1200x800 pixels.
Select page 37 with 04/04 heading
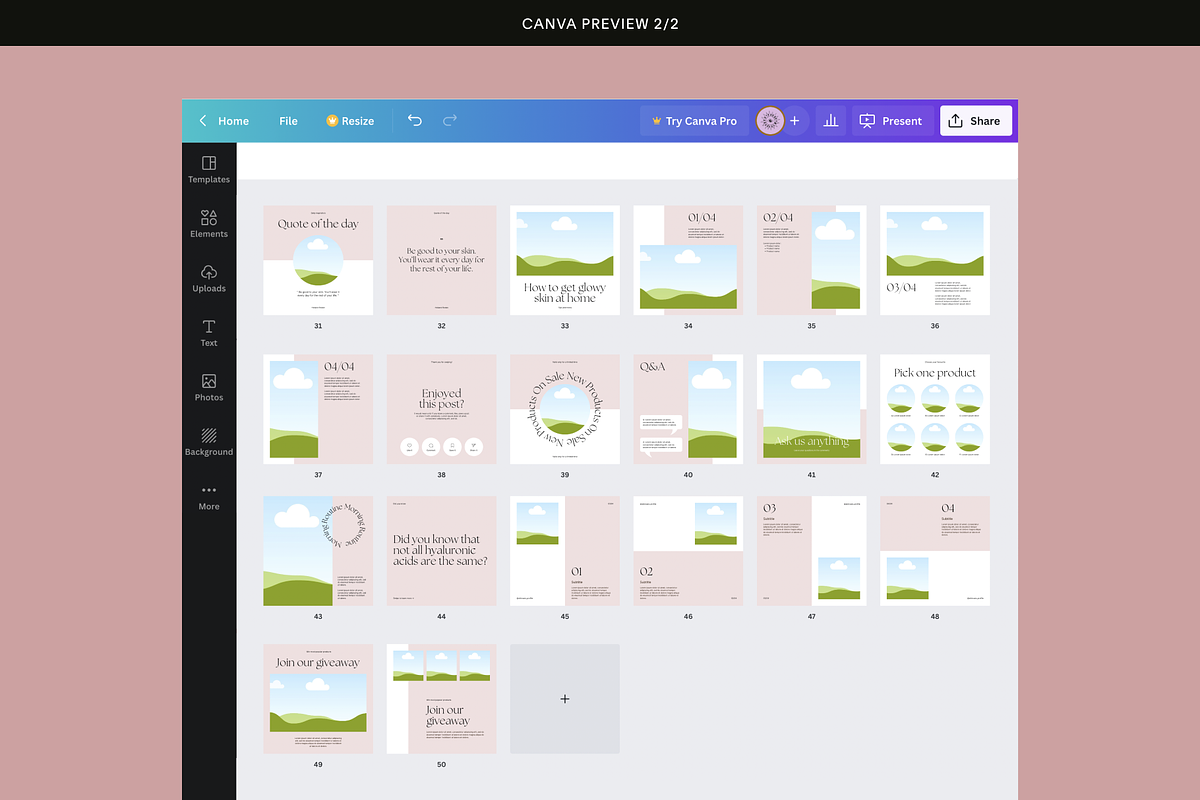click(x=318, y=409)
